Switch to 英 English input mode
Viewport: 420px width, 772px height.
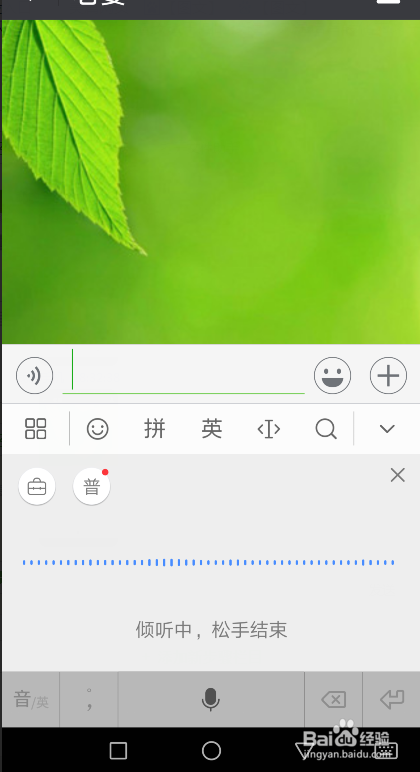(x=212, y=429)
